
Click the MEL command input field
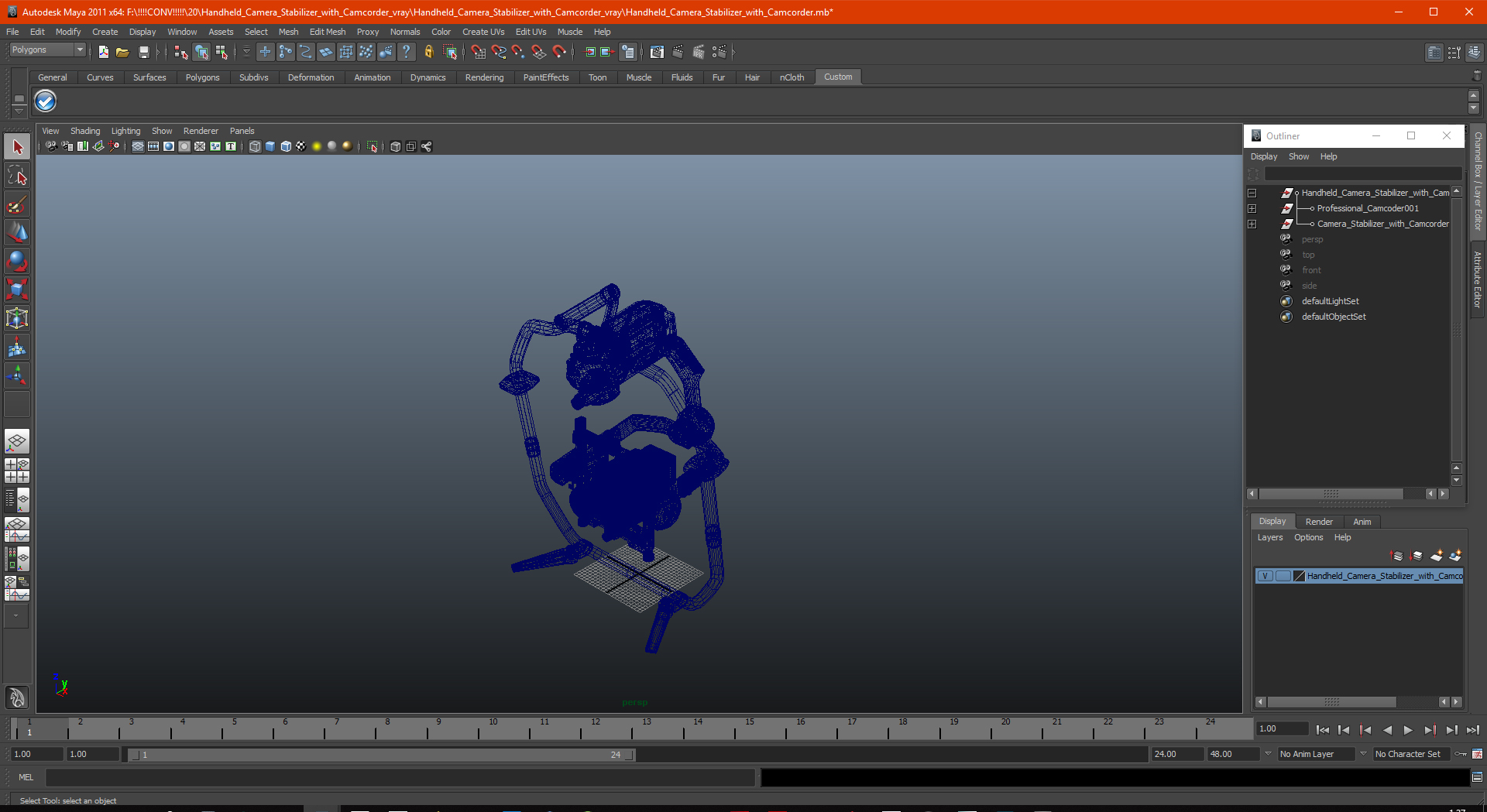pyautogui.click(x=400, y=777)
